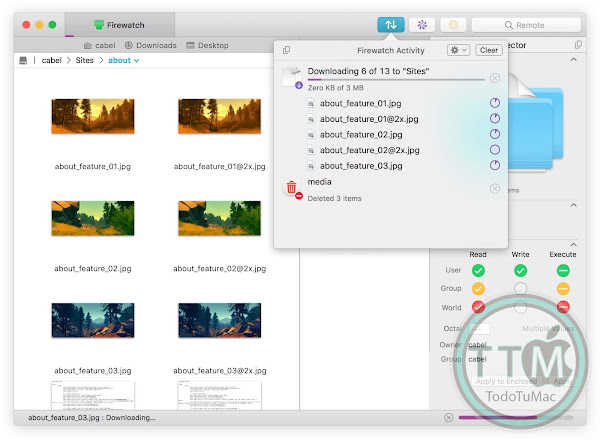
Task: Select about_feature_02@2x.jpg in activity list
Action: coord(370,150)
